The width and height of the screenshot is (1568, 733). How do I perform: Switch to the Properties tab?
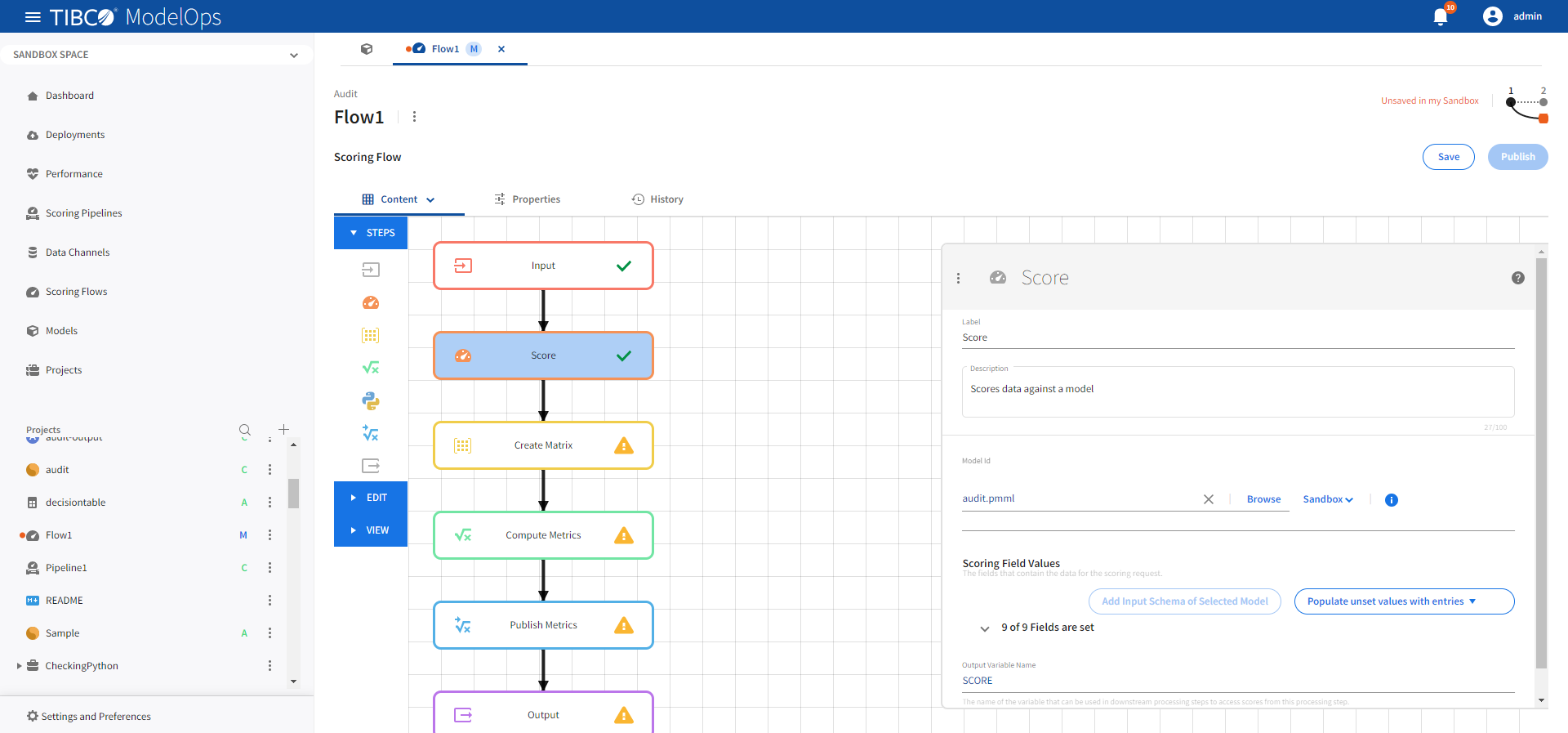click(x=527, y=199)
